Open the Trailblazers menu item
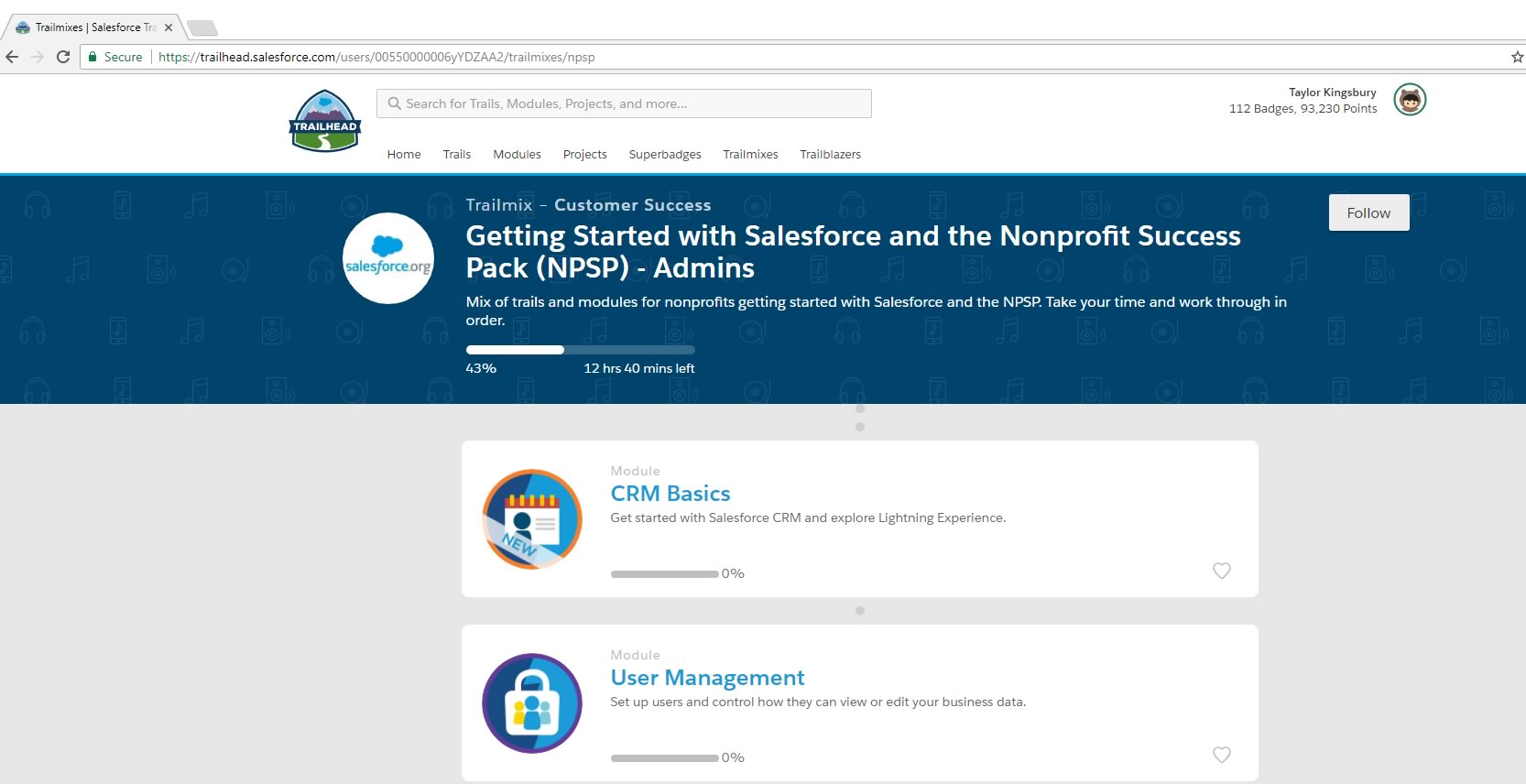Screen dimensions: 1526x784 pyautogui.click(x=830, y=155)
